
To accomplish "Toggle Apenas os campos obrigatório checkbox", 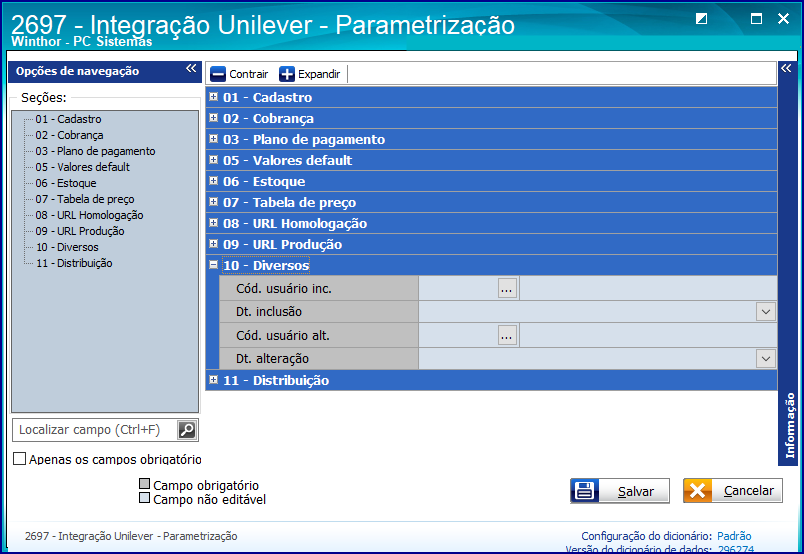I will click(19, 459).
